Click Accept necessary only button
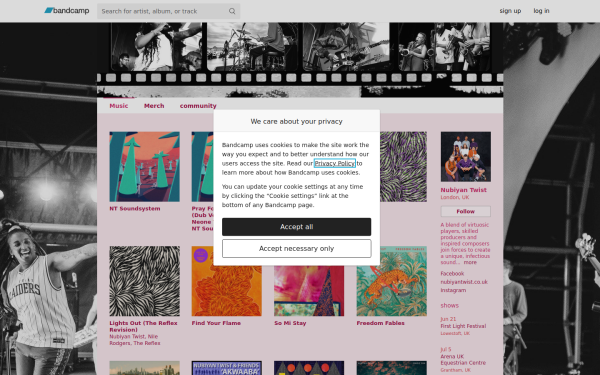600x375 pixels. coord(296,248)
